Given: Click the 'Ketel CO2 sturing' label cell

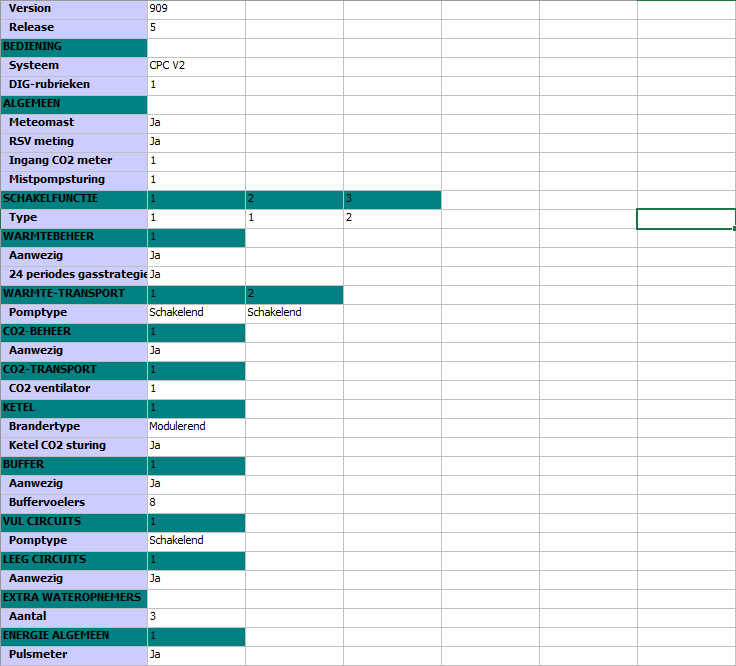Looking at the screenshot, I should (x=73, y=445).
